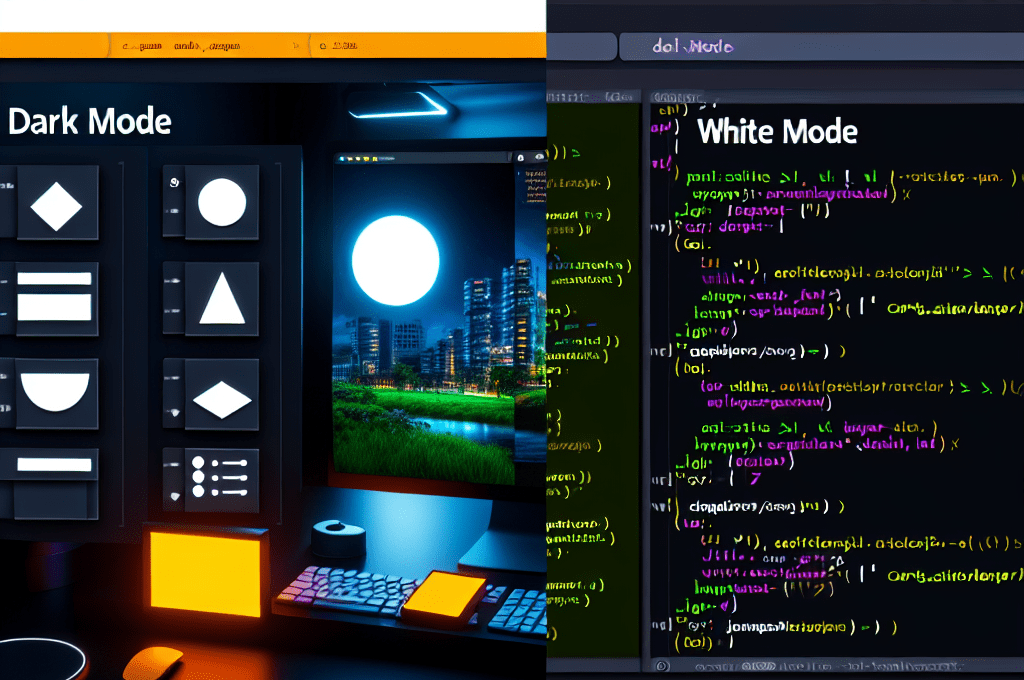Open the bulleted list tile
Image resolution: width=1024 pixels, height=680 pixels.
(222, 480)
